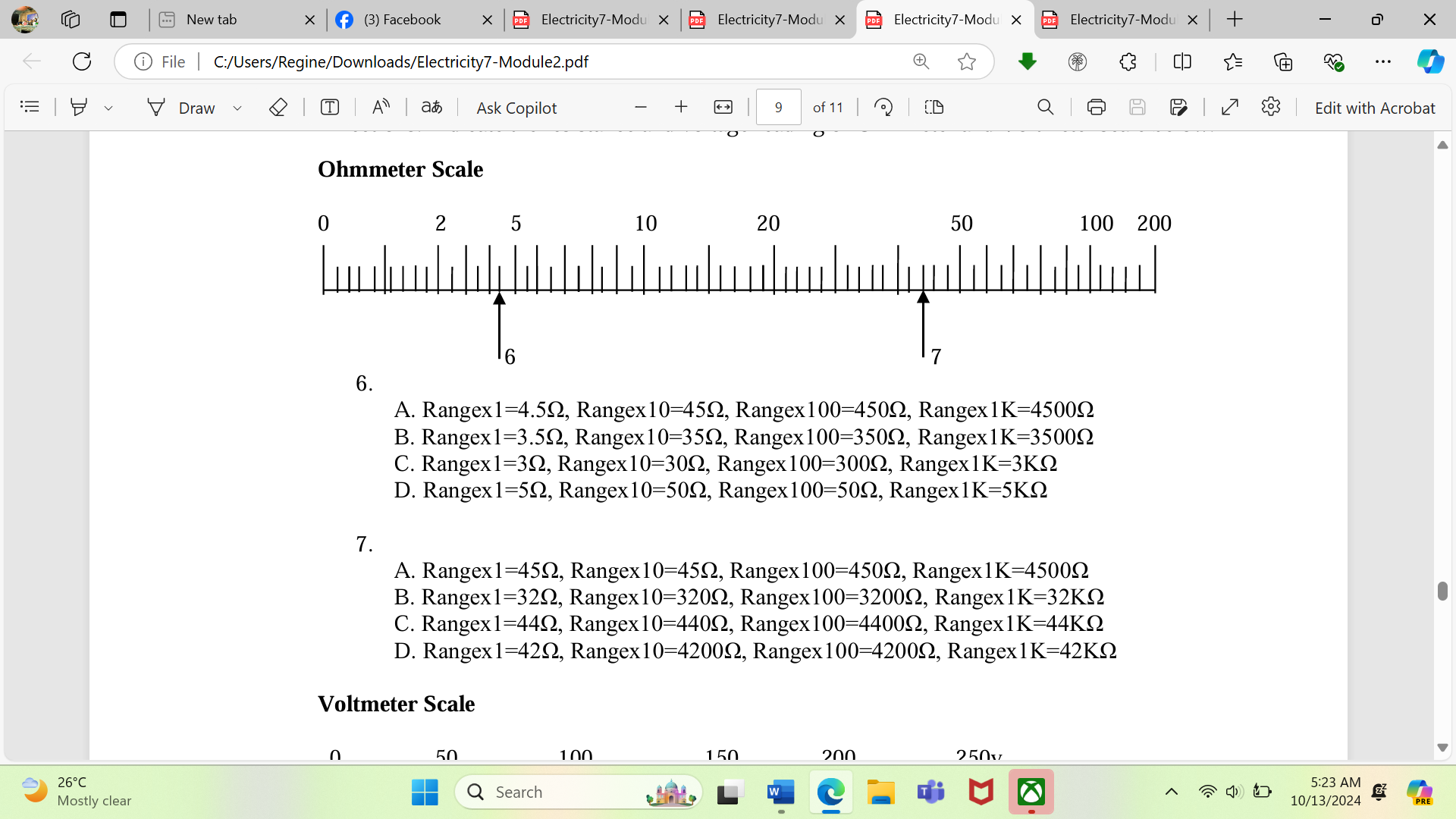Screen dimensions: 1456x819
Task: Click the address bar file path
Action: [x=400, y=61]
